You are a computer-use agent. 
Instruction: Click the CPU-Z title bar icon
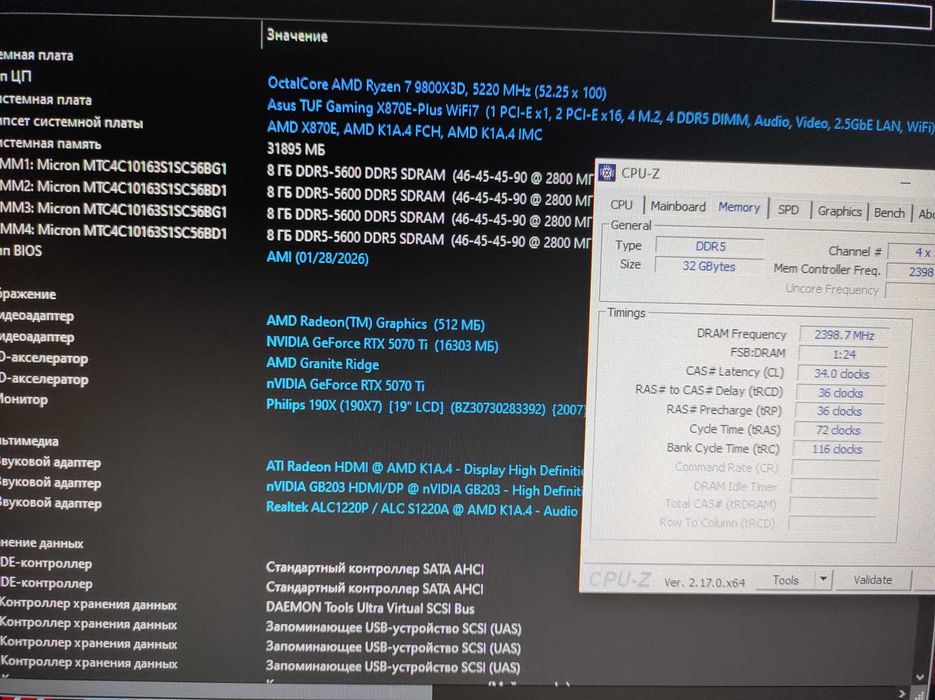point(606,172)
